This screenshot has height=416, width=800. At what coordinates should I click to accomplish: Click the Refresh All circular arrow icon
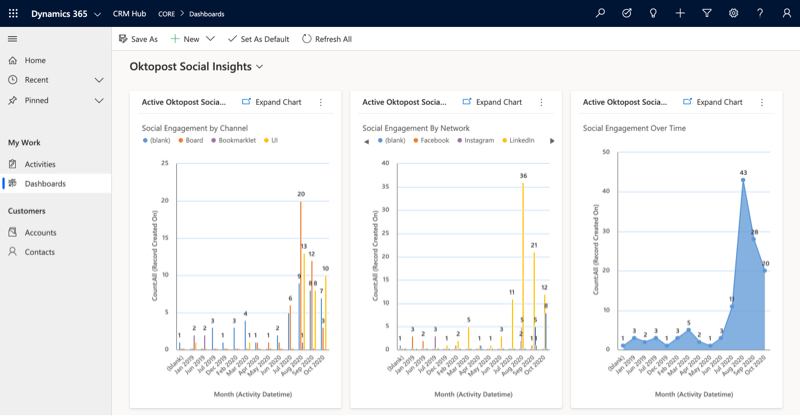click(307, 39)
